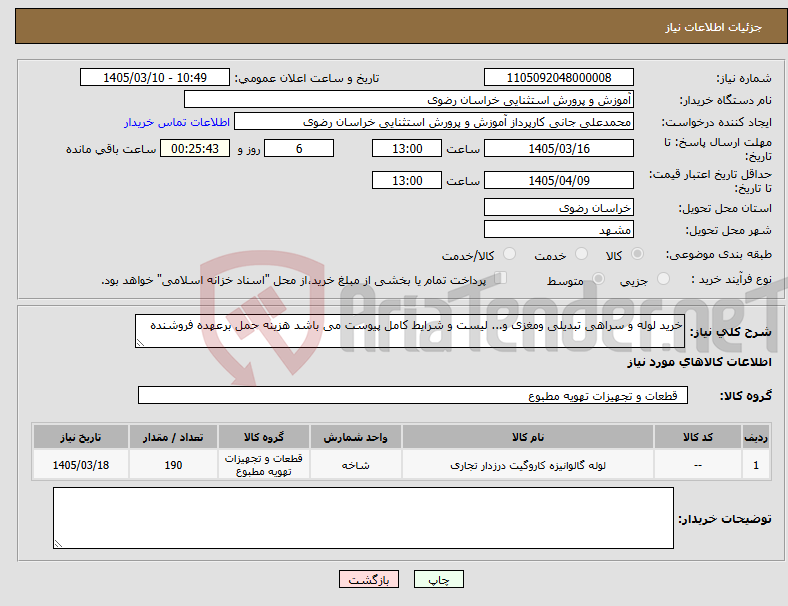Select the کالا/خدمت radio button

(510, 254)
